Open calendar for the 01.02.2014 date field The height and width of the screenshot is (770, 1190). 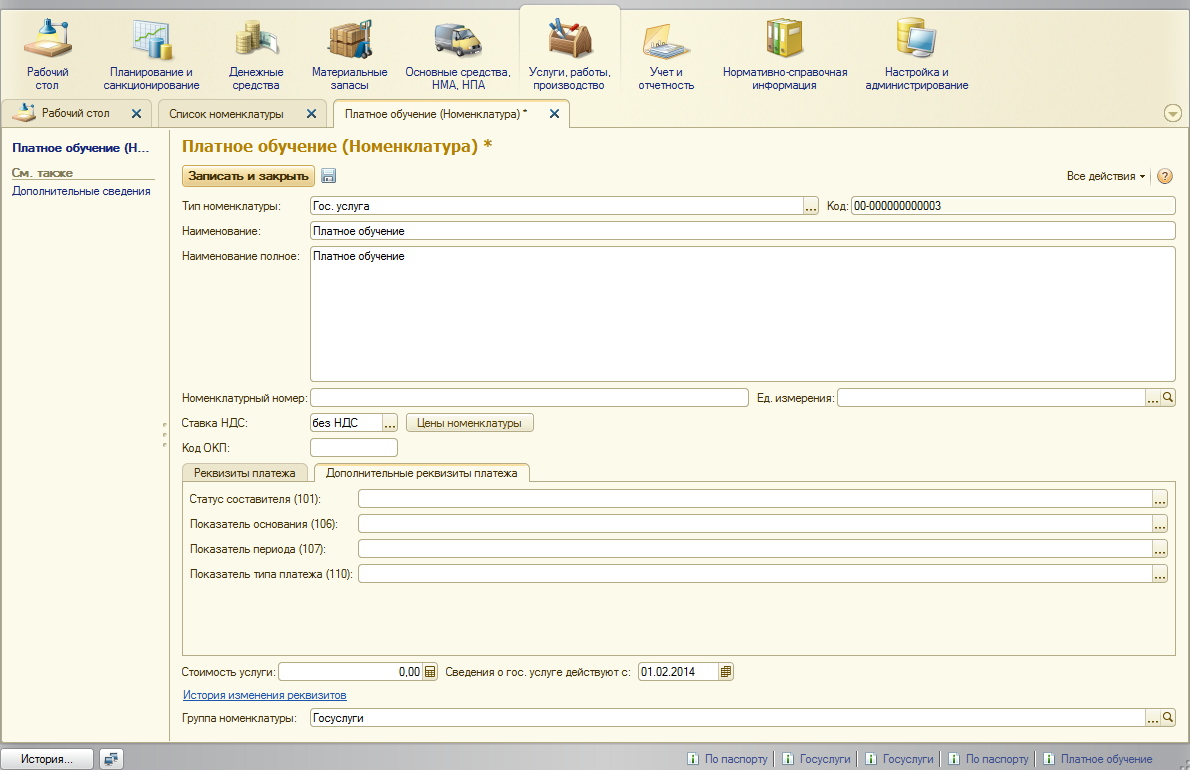pyautogui.click(x=726, y=671)
